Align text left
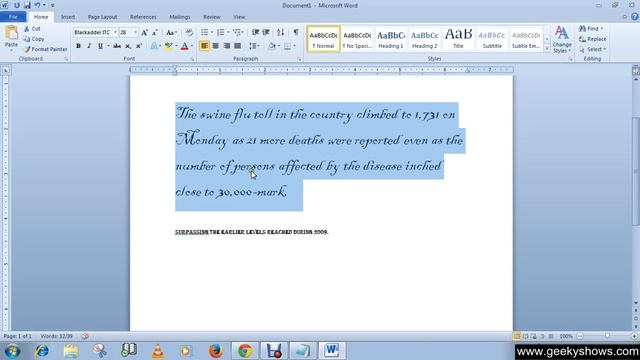The width and height of the screenshot is (640, 360). click(x=204, y=46)
